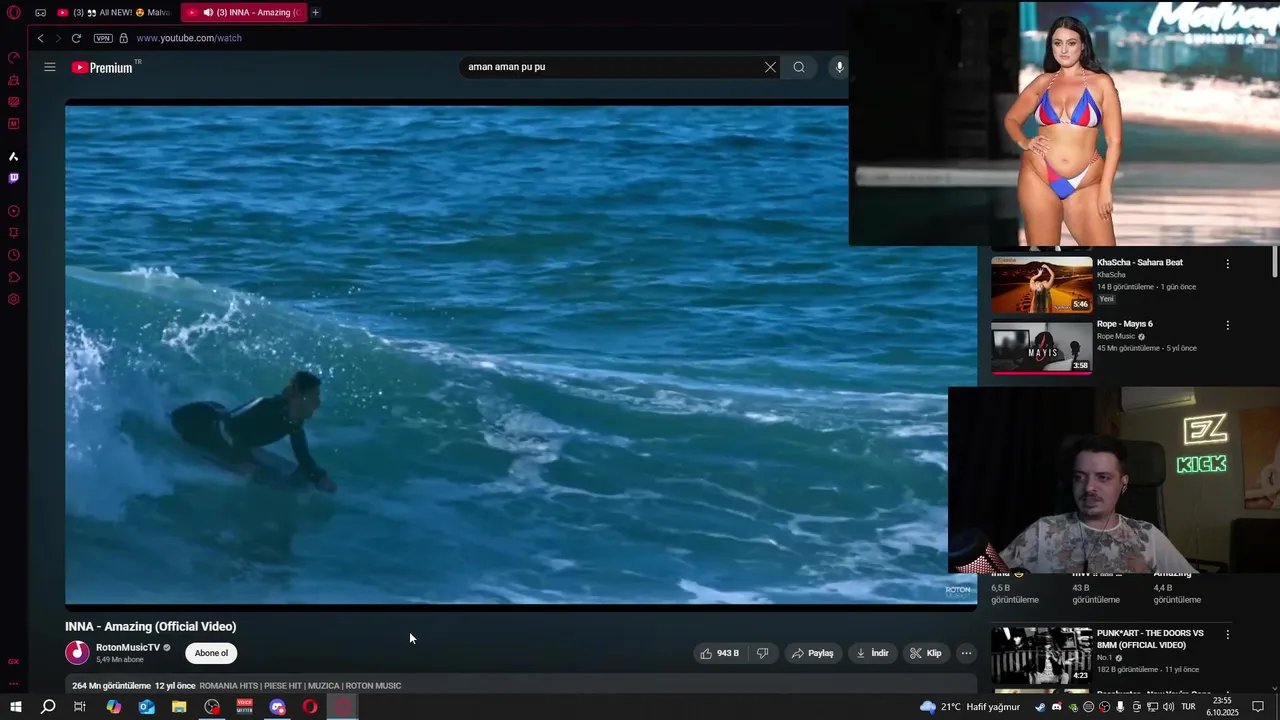
Task: Expand description showing '264 Mn görüntüleme'
Action: [520, 685]
